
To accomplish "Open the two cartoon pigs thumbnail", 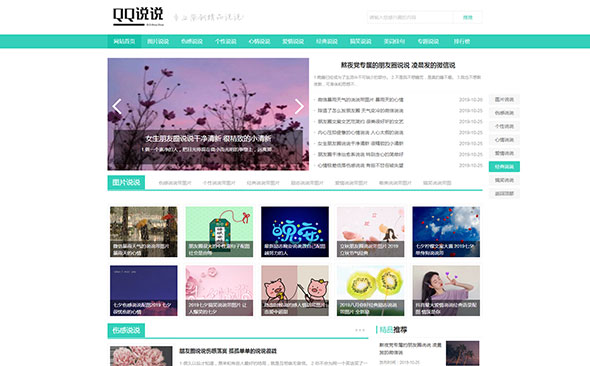I will coord(295,291).
